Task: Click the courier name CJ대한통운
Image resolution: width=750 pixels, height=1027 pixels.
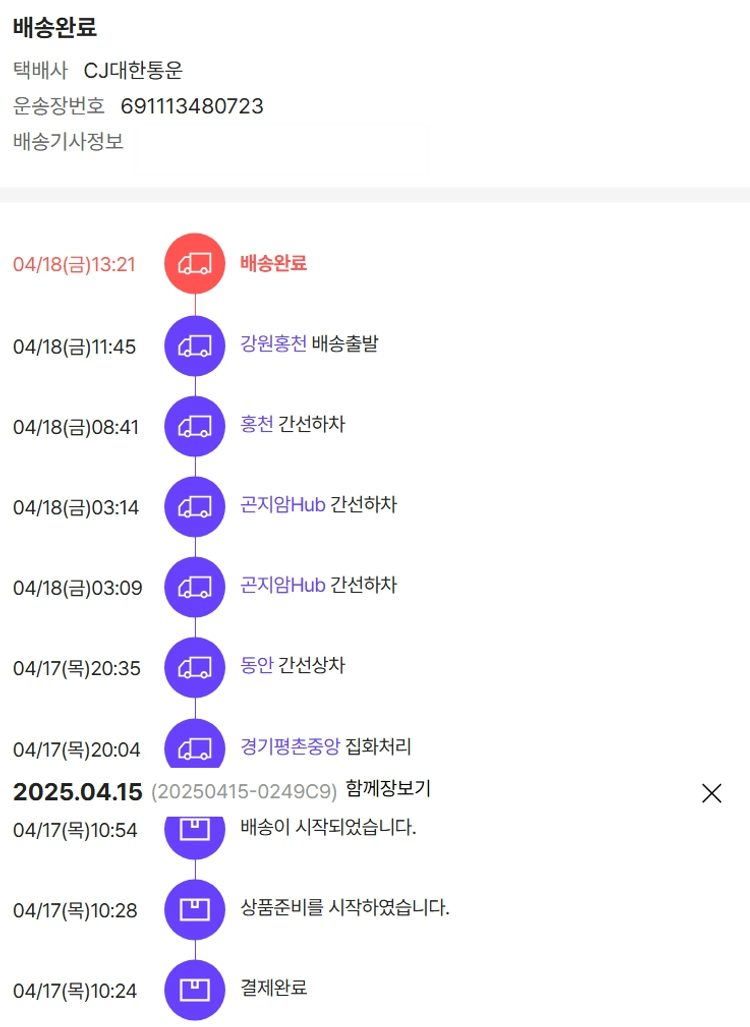Action: [133, 70]
